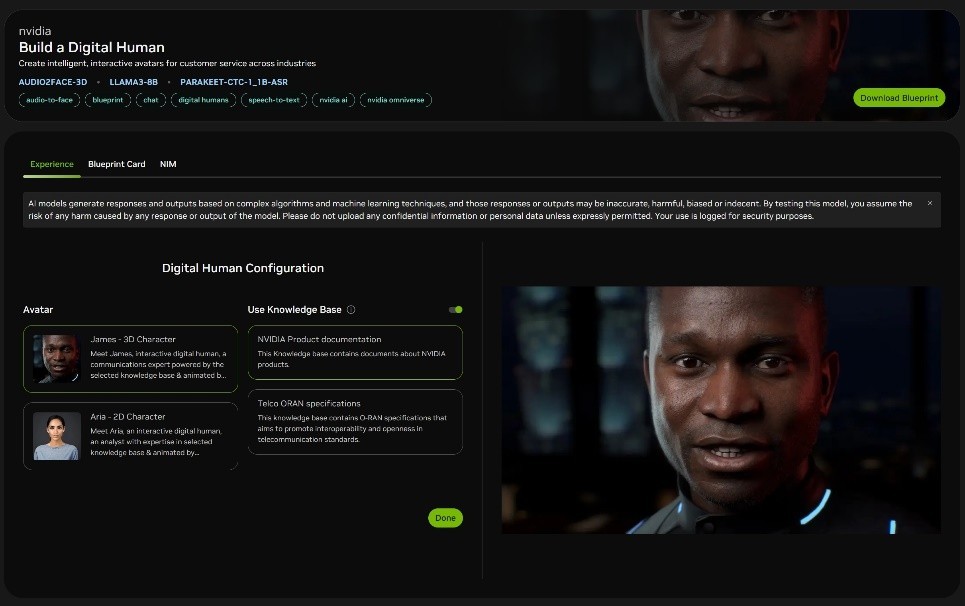Open the NIM tab
Image resolution: width=965 pixels, height=606 pixels.
[x=168, y=164]
